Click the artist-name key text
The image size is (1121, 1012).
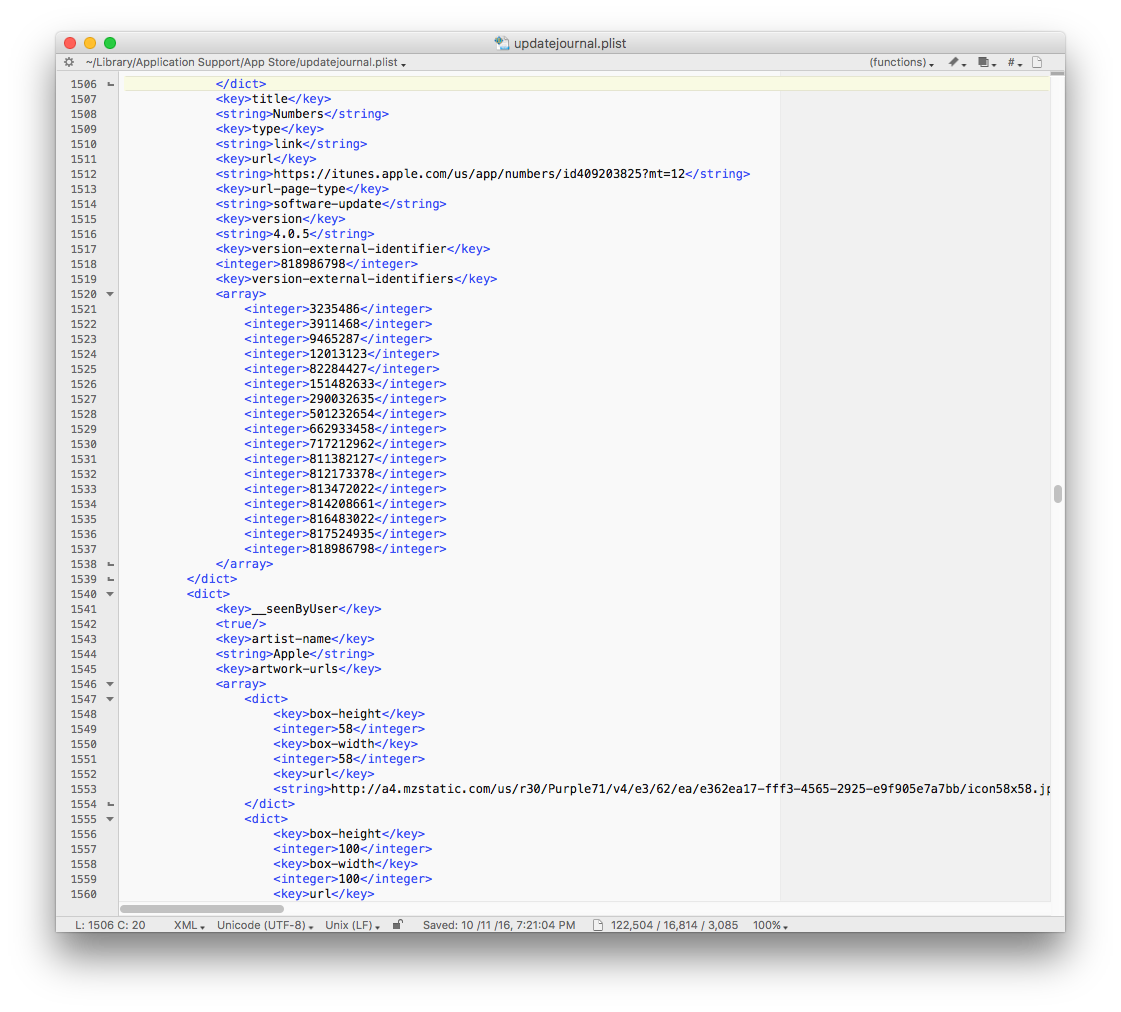[x=291, y=639]
